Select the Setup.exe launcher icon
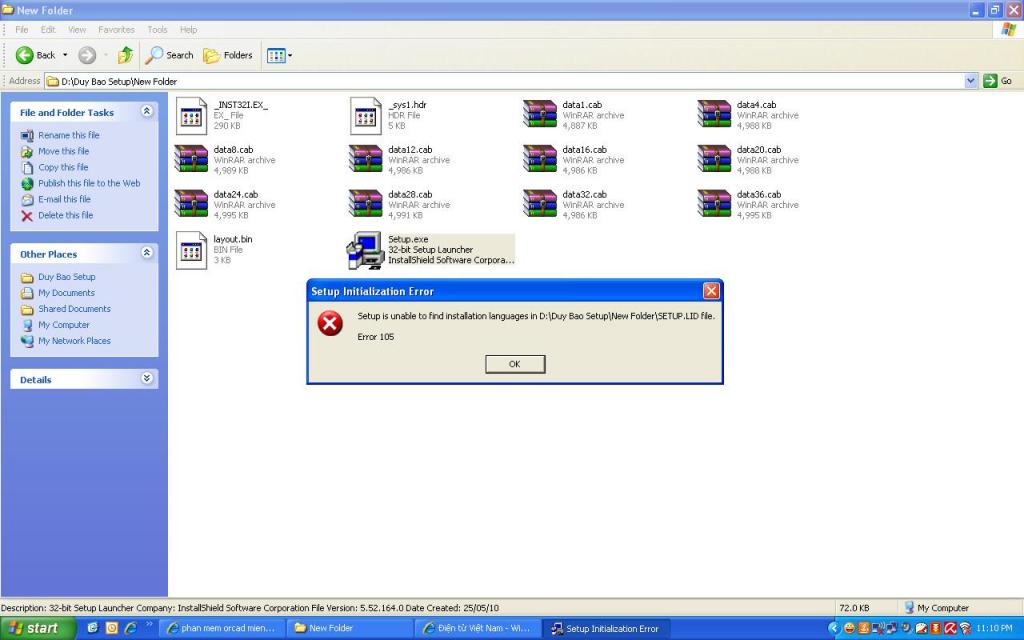This screenshot has height=640, width=1024. [x=365, y=250]
